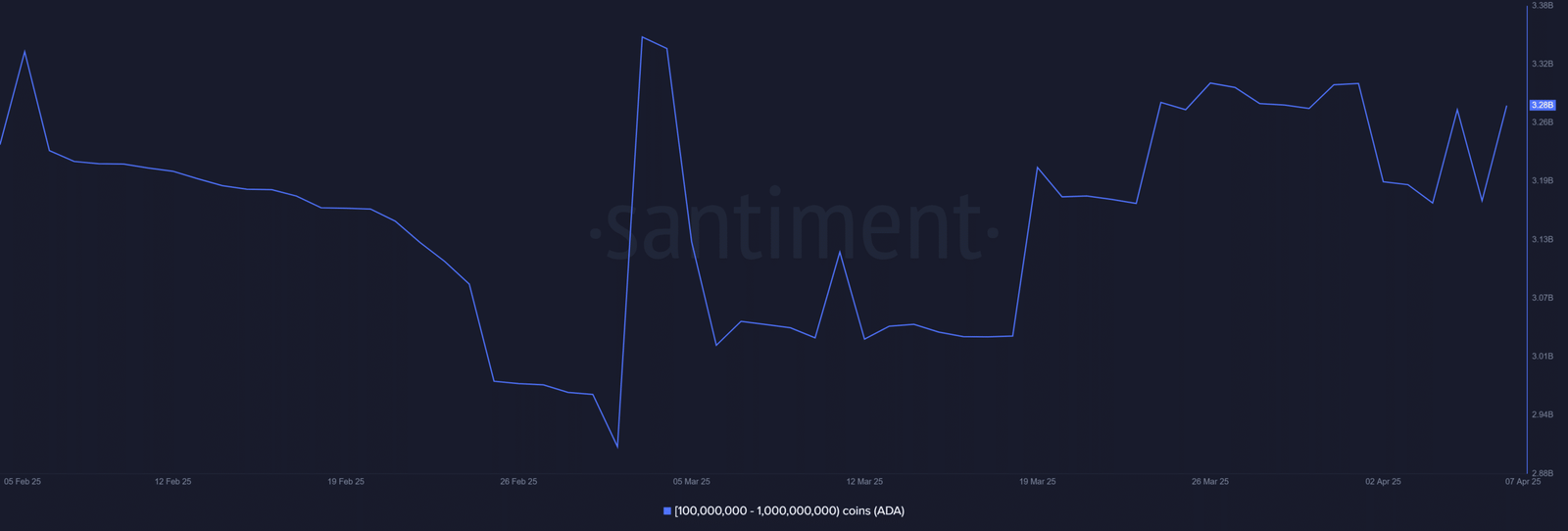Click the 07 Apr 25 x-axis label
This screenshot has height=531, width=1568.
1523,482
